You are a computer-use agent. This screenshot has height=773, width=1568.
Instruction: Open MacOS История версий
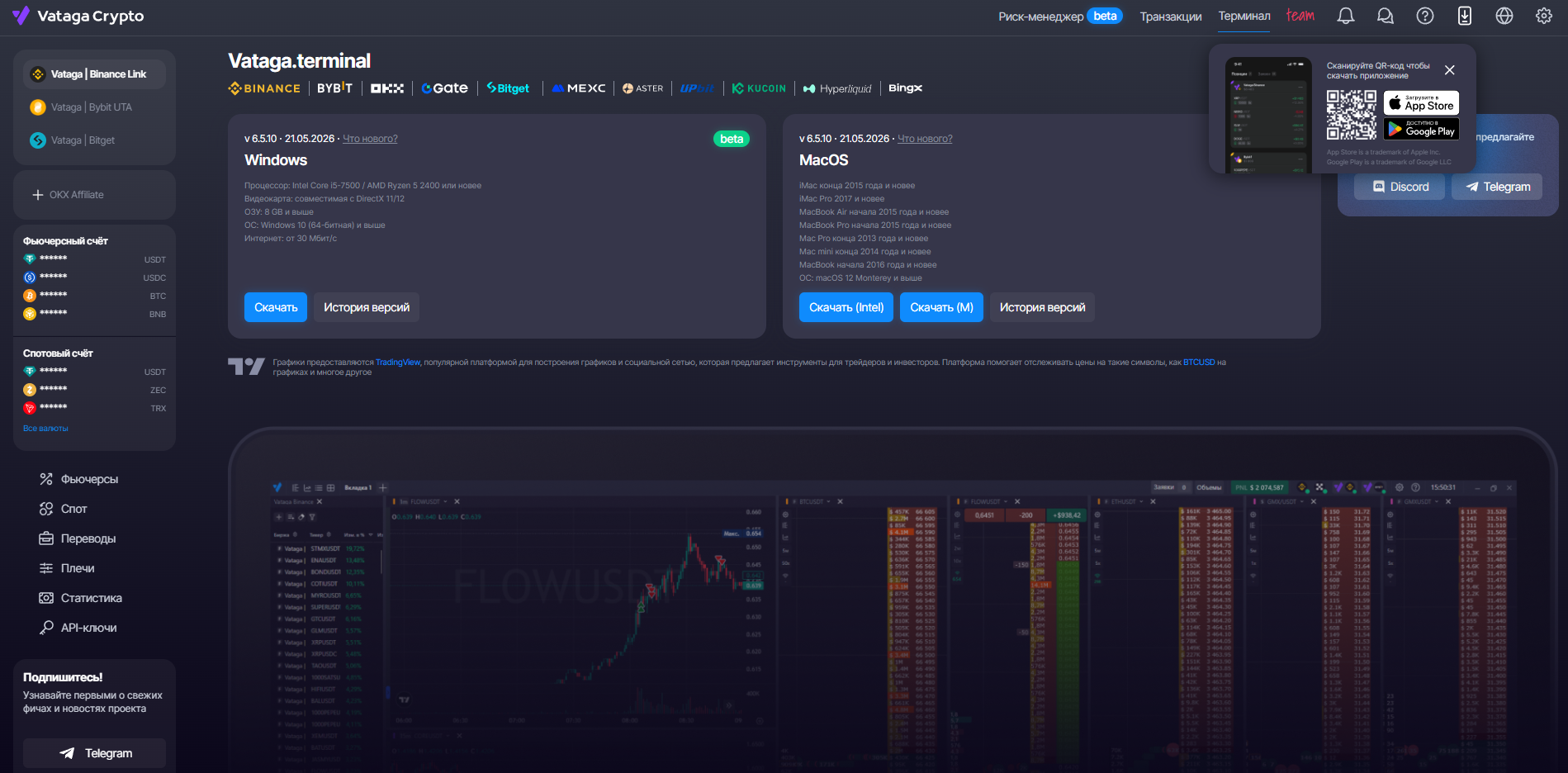pos(1042,307)
